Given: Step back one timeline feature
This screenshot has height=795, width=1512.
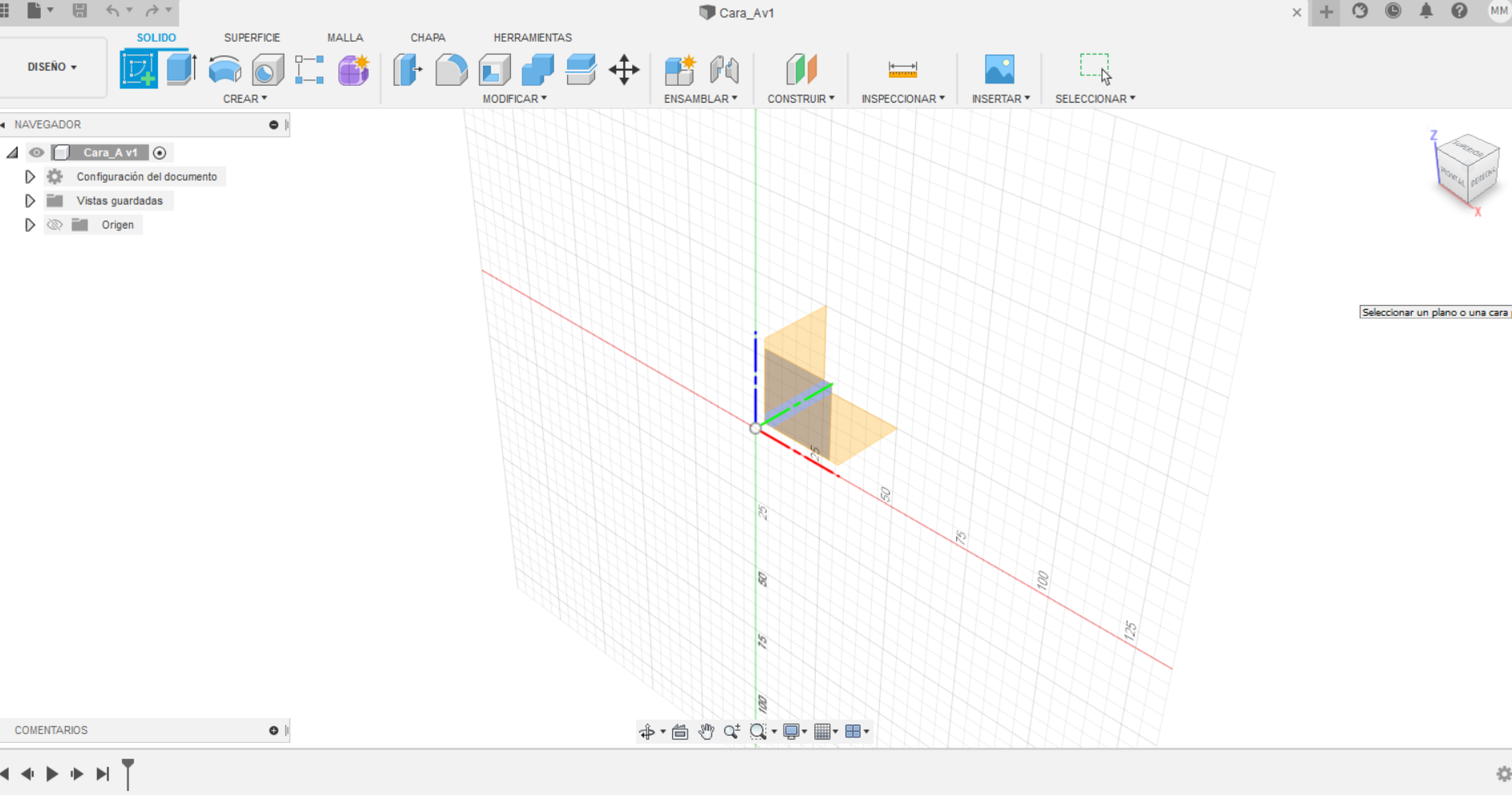Looking at the screenshot, I should pyautogui.click(x=27, y=774).
